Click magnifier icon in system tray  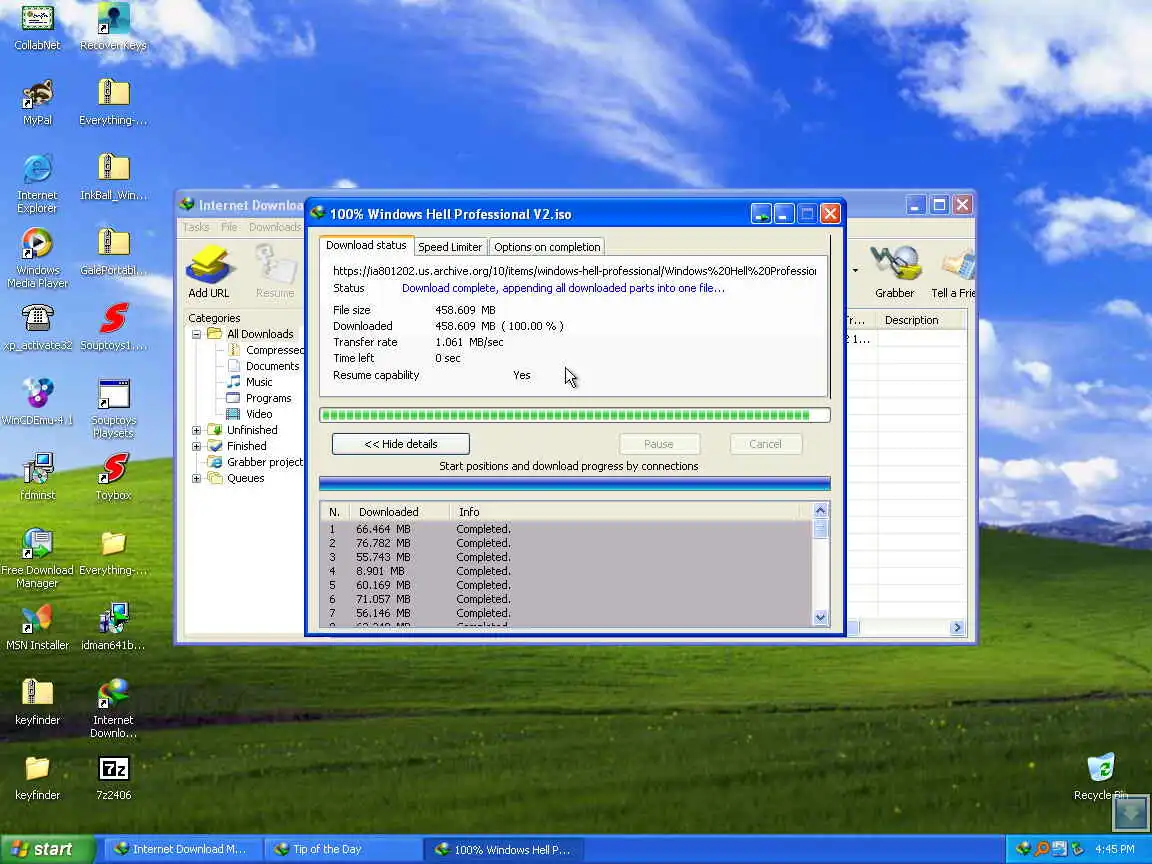(1041, 849)
